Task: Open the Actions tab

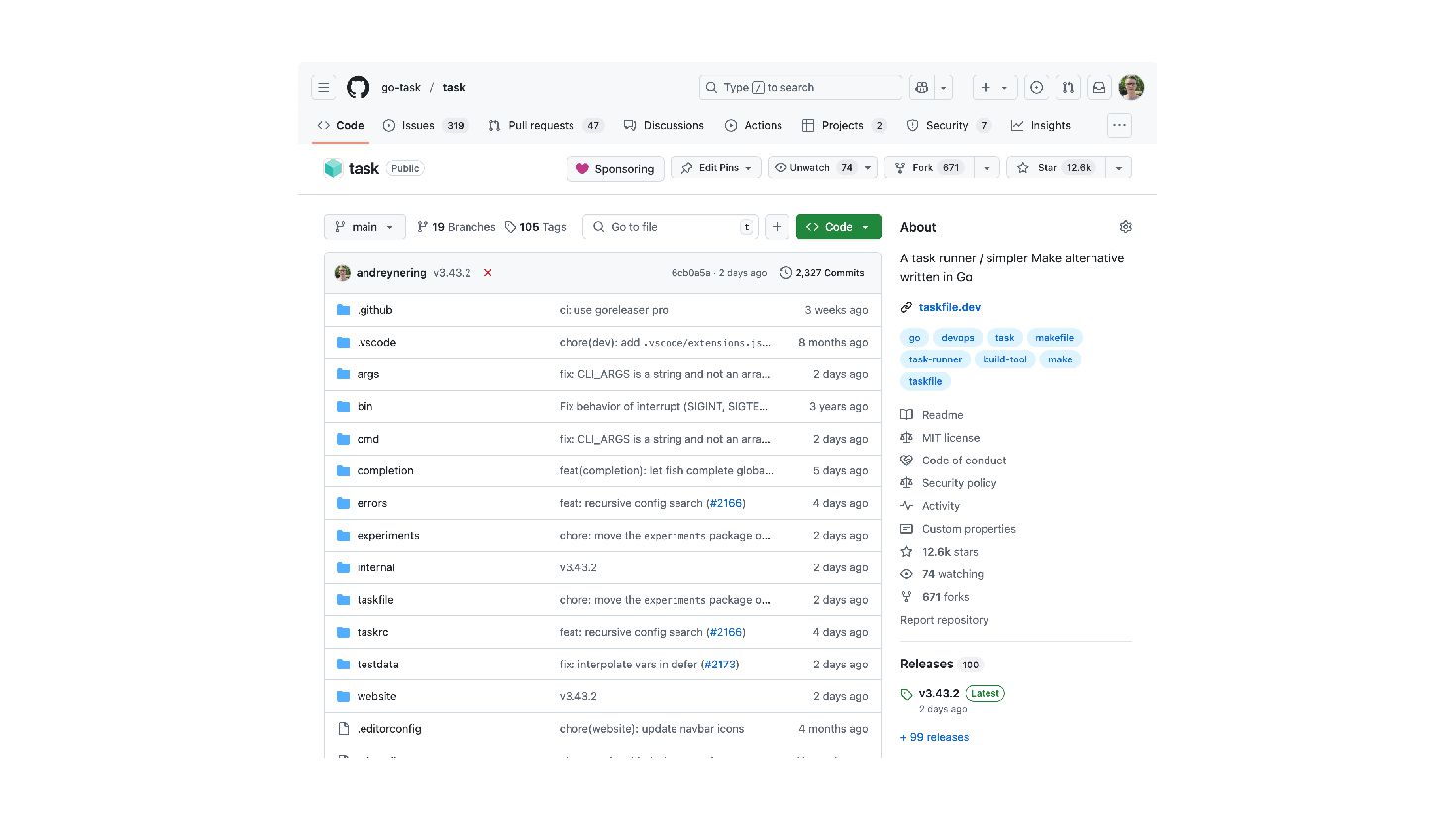Action: coord(754,125)
